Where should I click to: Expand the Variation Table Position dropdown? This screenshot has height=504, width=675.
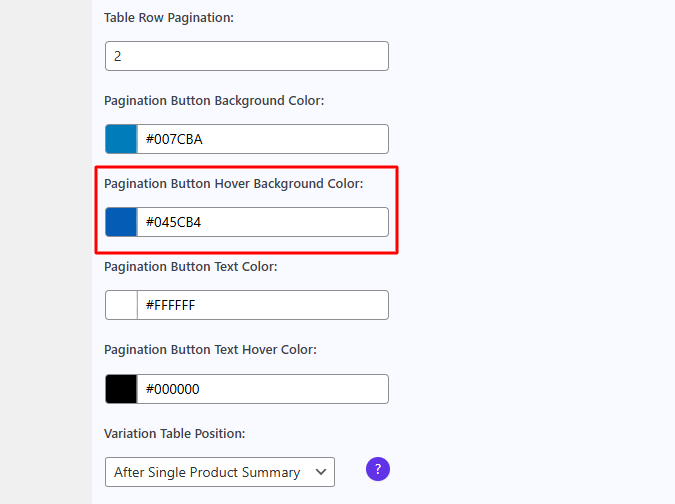(219, 472)
